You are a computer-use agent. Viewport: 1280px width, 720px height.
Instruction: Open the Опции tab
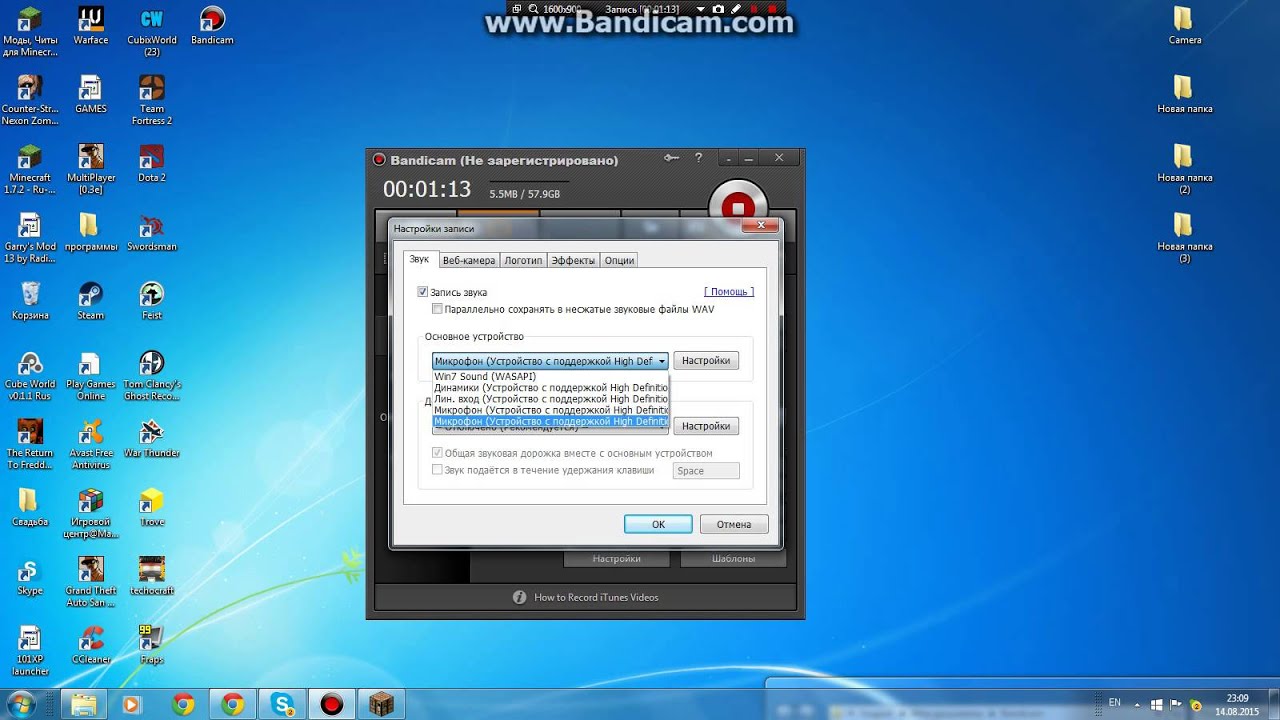(x=619, y=260)
